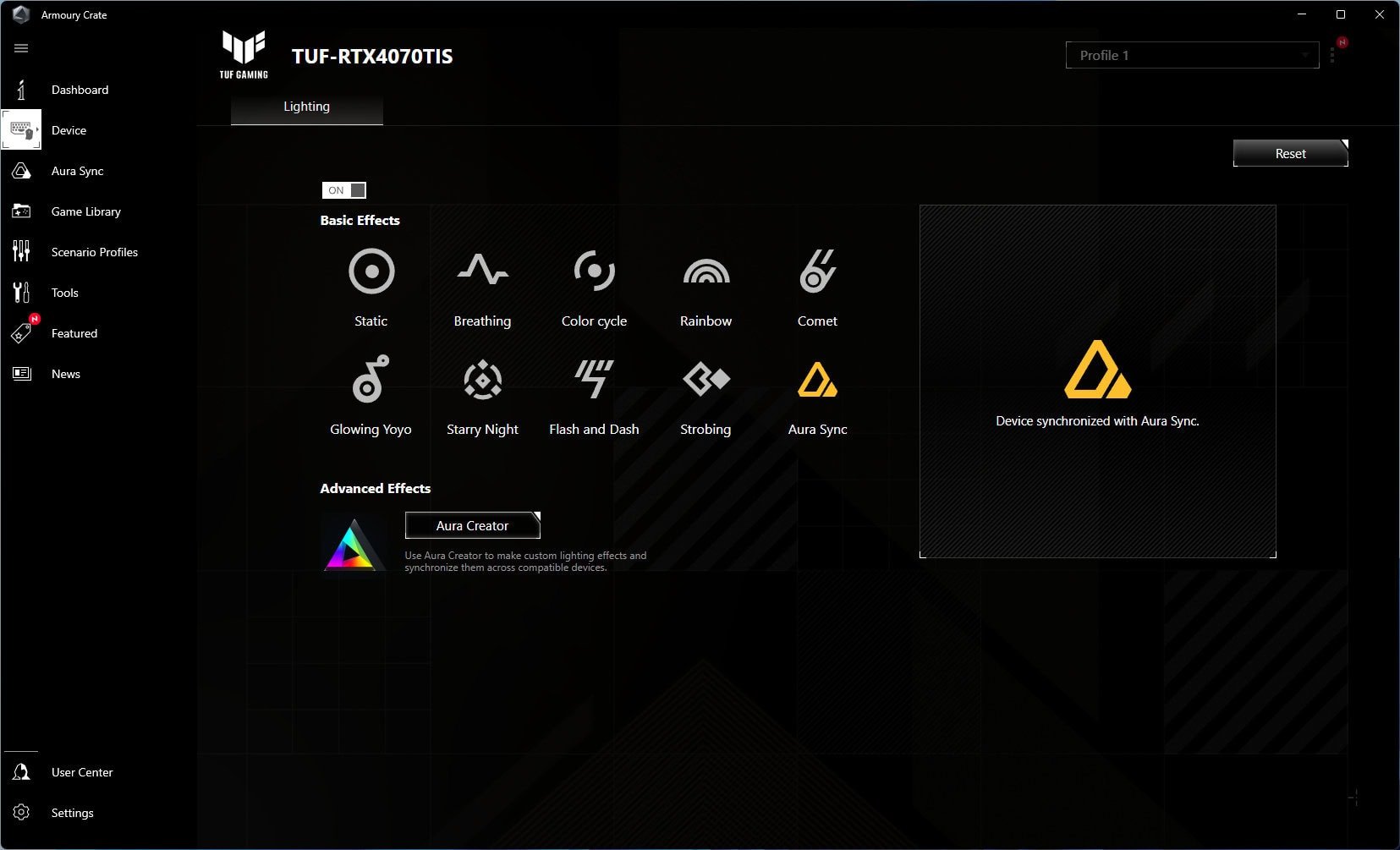Apply the Rainbow lighting effect
Image resolution: width=1400 pixels, height=850 pixels.
(705, 271)
